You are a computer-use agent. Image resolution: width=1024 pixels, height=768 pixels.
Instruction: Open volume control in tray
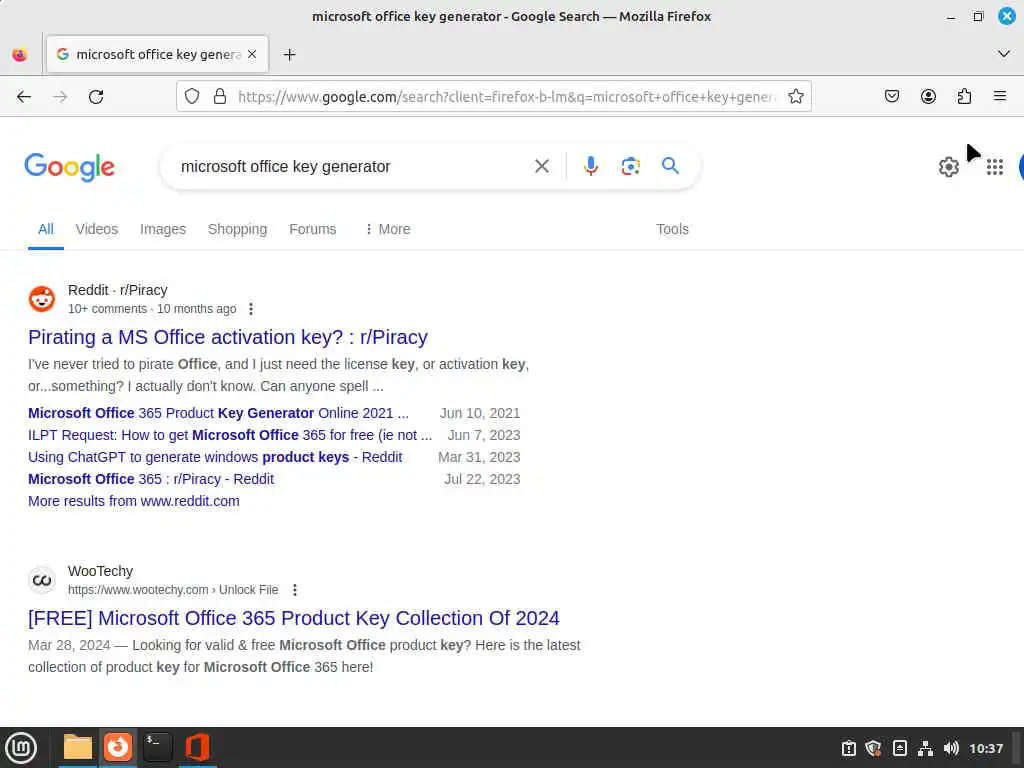[951, 748]
